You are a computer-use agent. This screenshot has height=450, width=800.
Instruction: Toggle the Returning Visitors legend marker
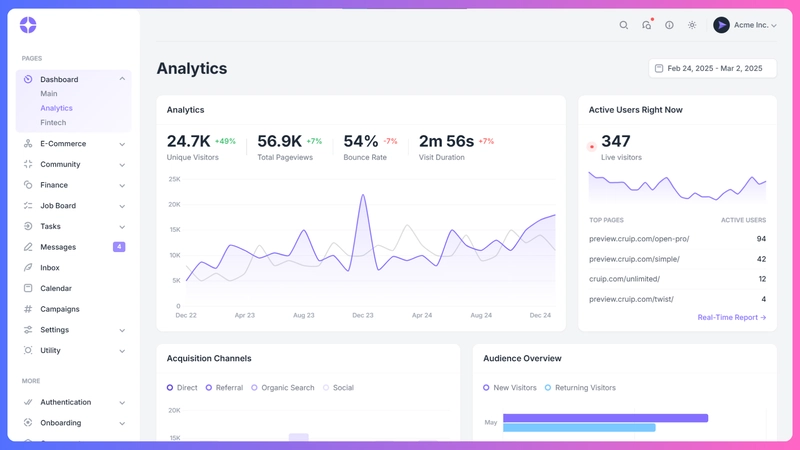click(x=548, y=388)
